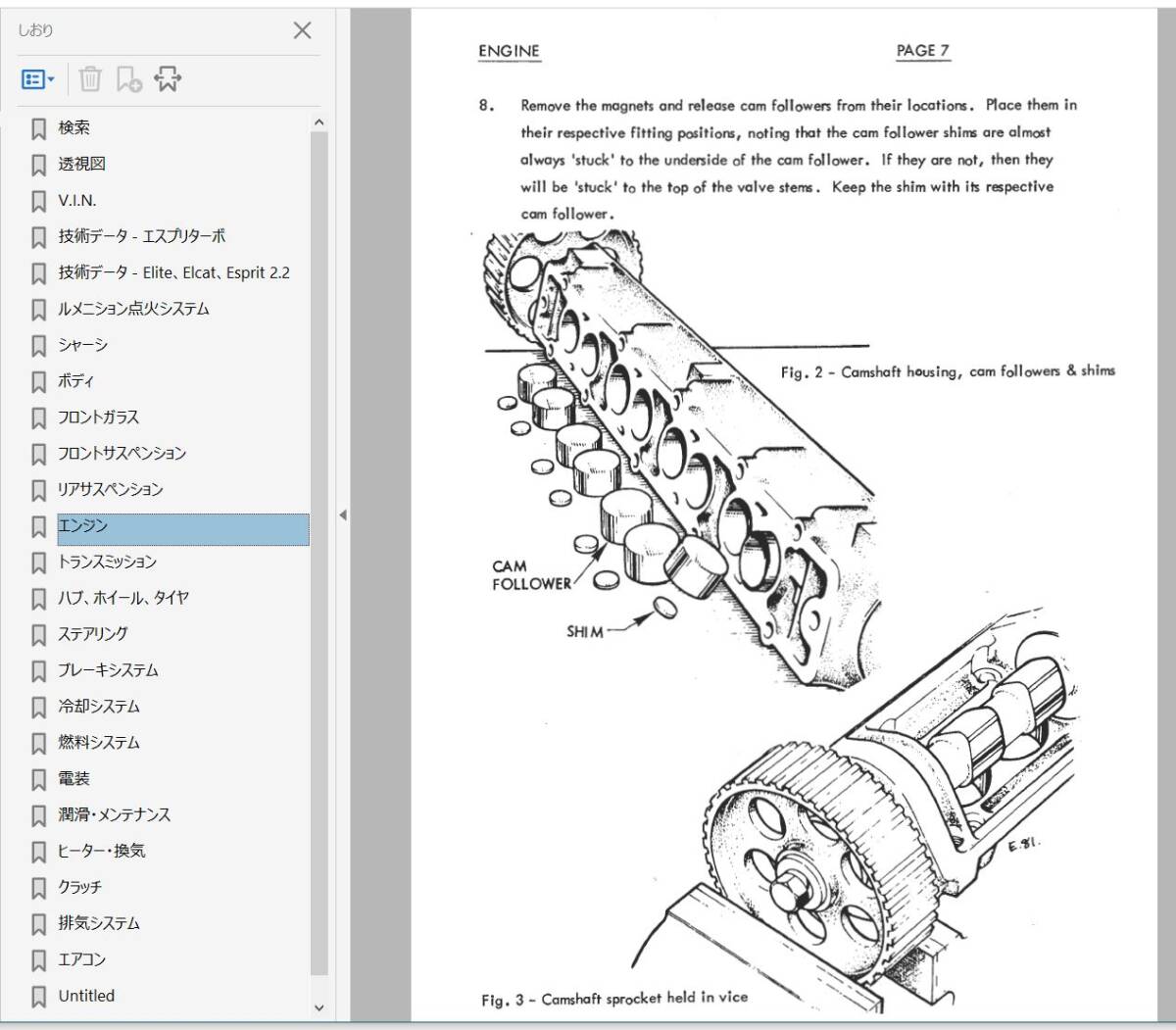Click the bookmark icon beside ステアリング
Image resolution: width=1176 pixels, height=1030 pixels.
[38, 635]
